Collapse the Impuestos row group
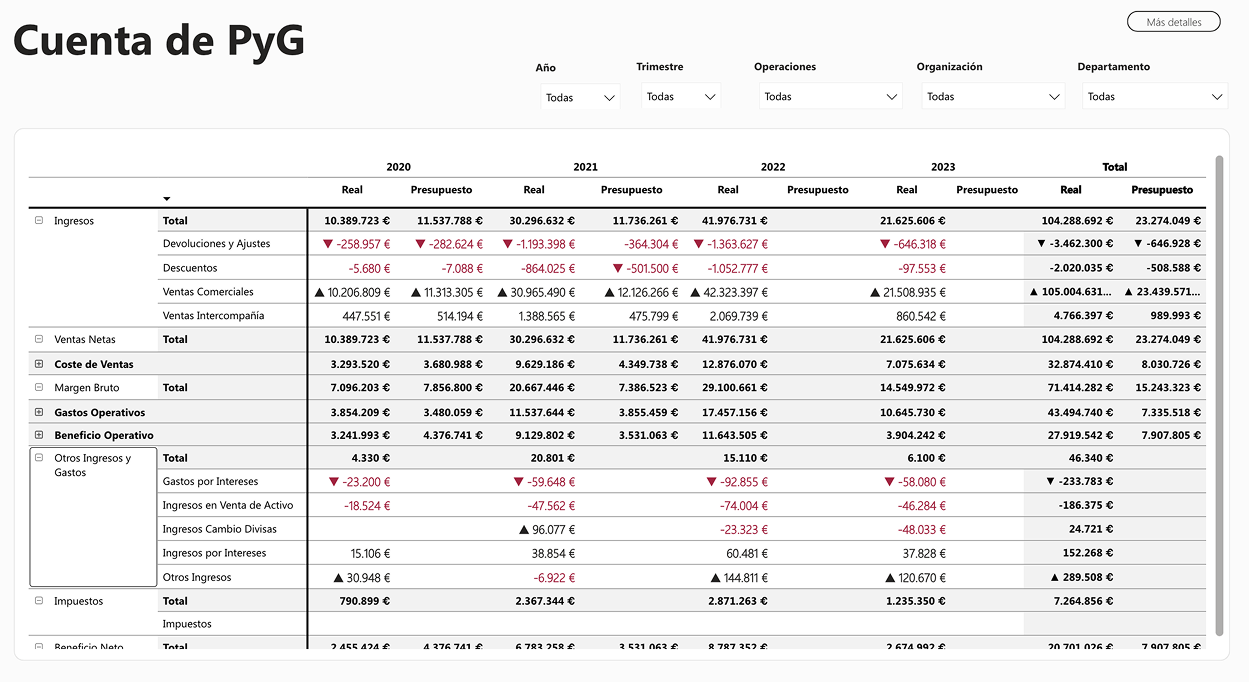1249x682 pixels. click(x=39, y=601)
